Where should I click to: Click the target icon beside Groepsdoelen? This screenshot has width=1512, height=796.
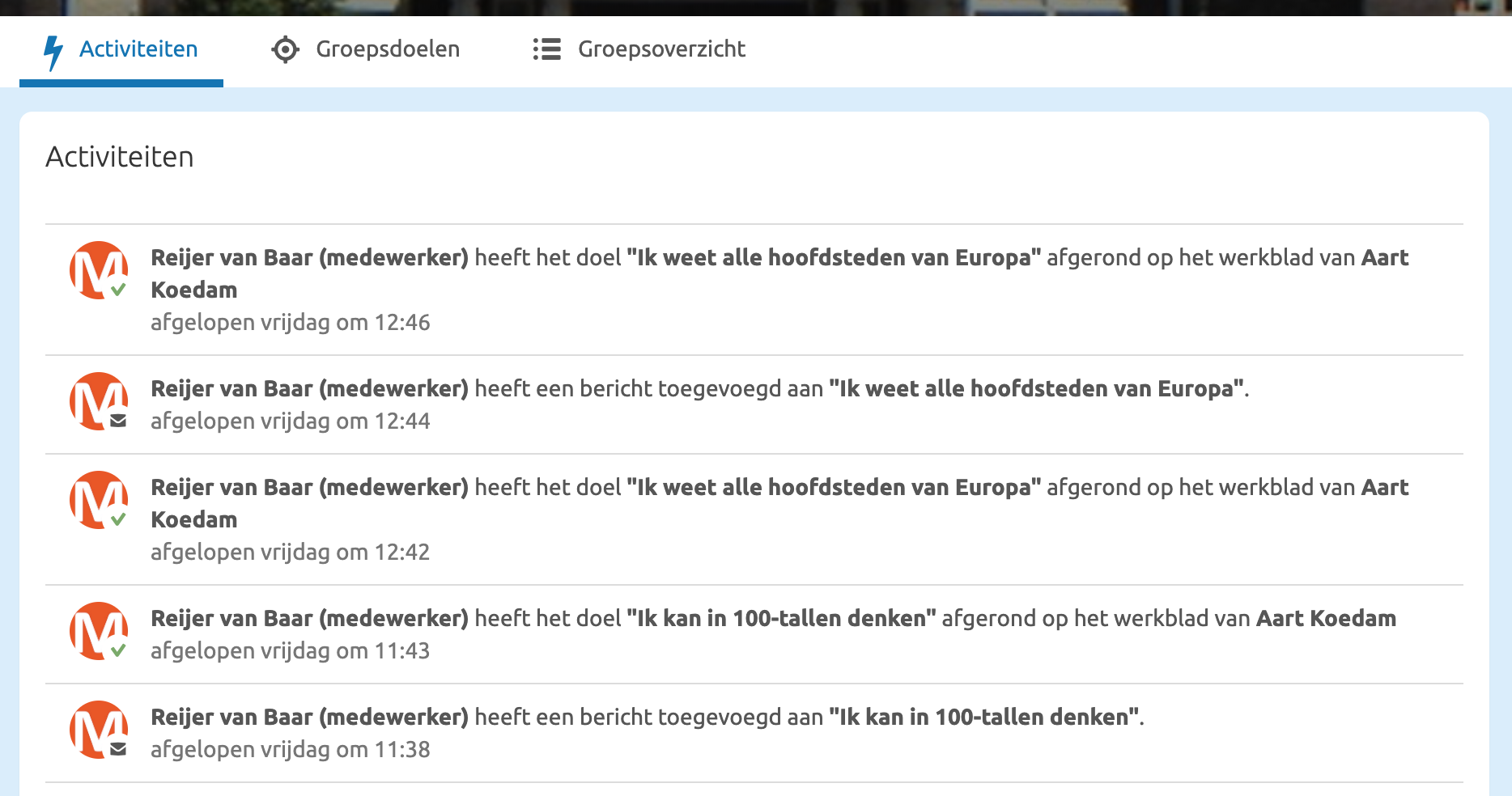284,49
